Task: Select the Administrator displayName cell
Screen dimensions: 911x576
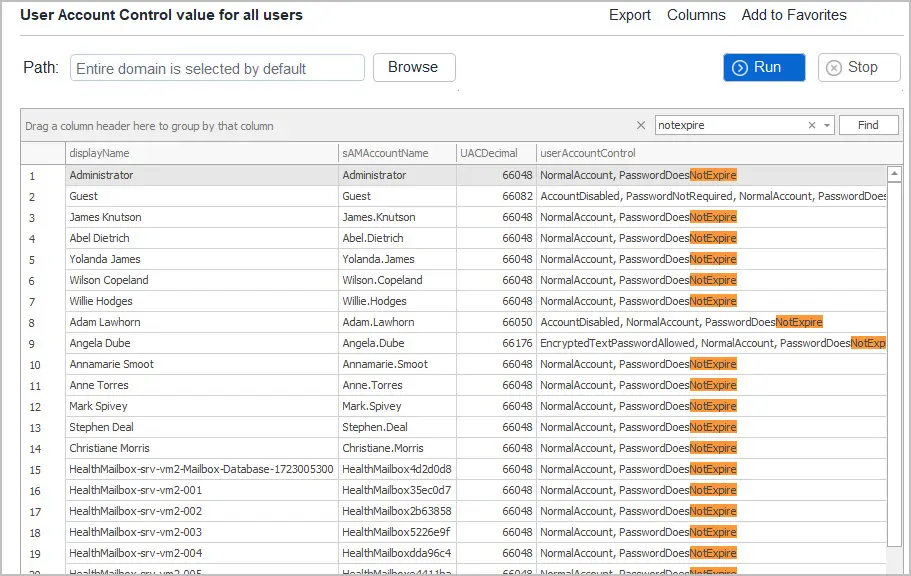Action: pos(202,175)
